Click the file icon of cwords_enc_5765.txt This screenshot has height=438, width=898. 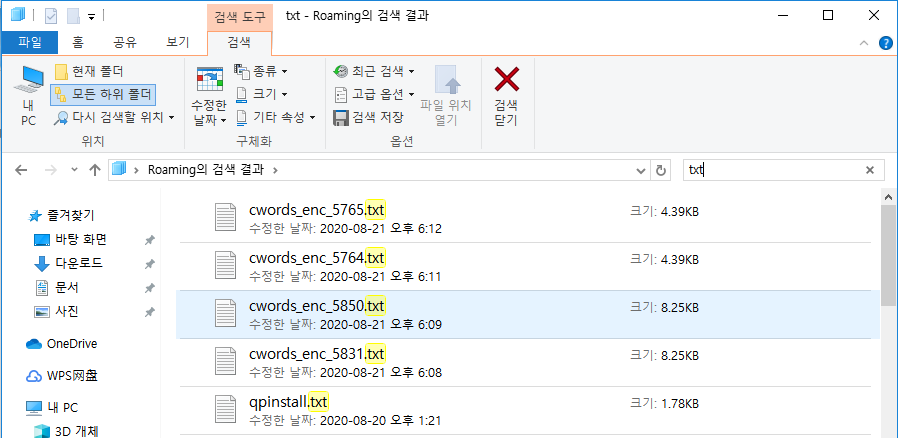(x=226, y=218)
